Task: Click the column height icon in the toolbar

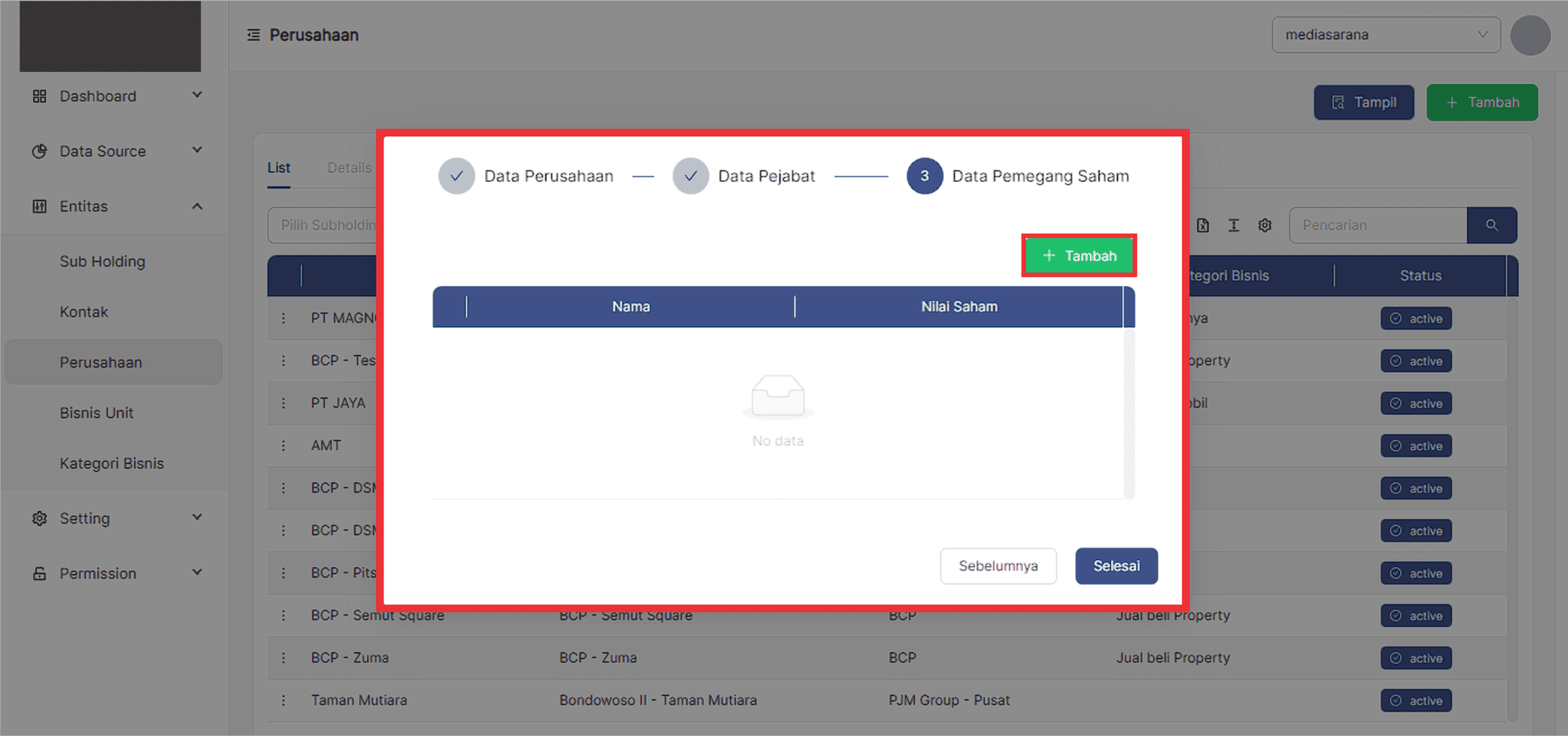Action: click(x=1233, y=226)
